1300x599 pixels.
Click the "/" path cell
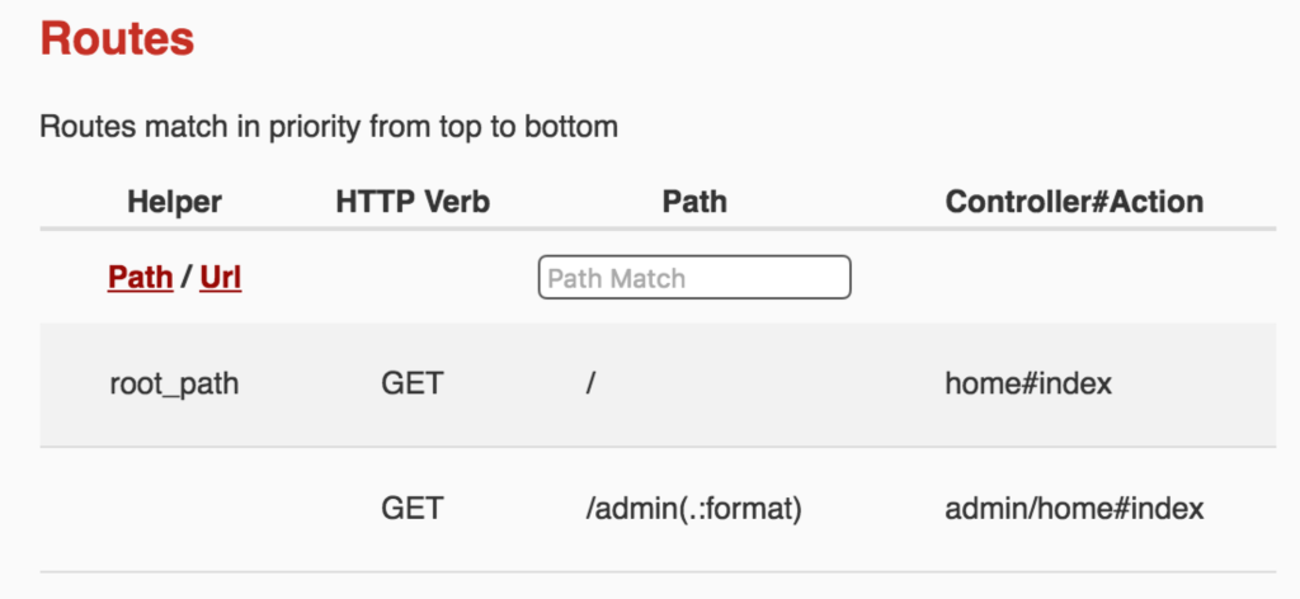pos(591,384)
